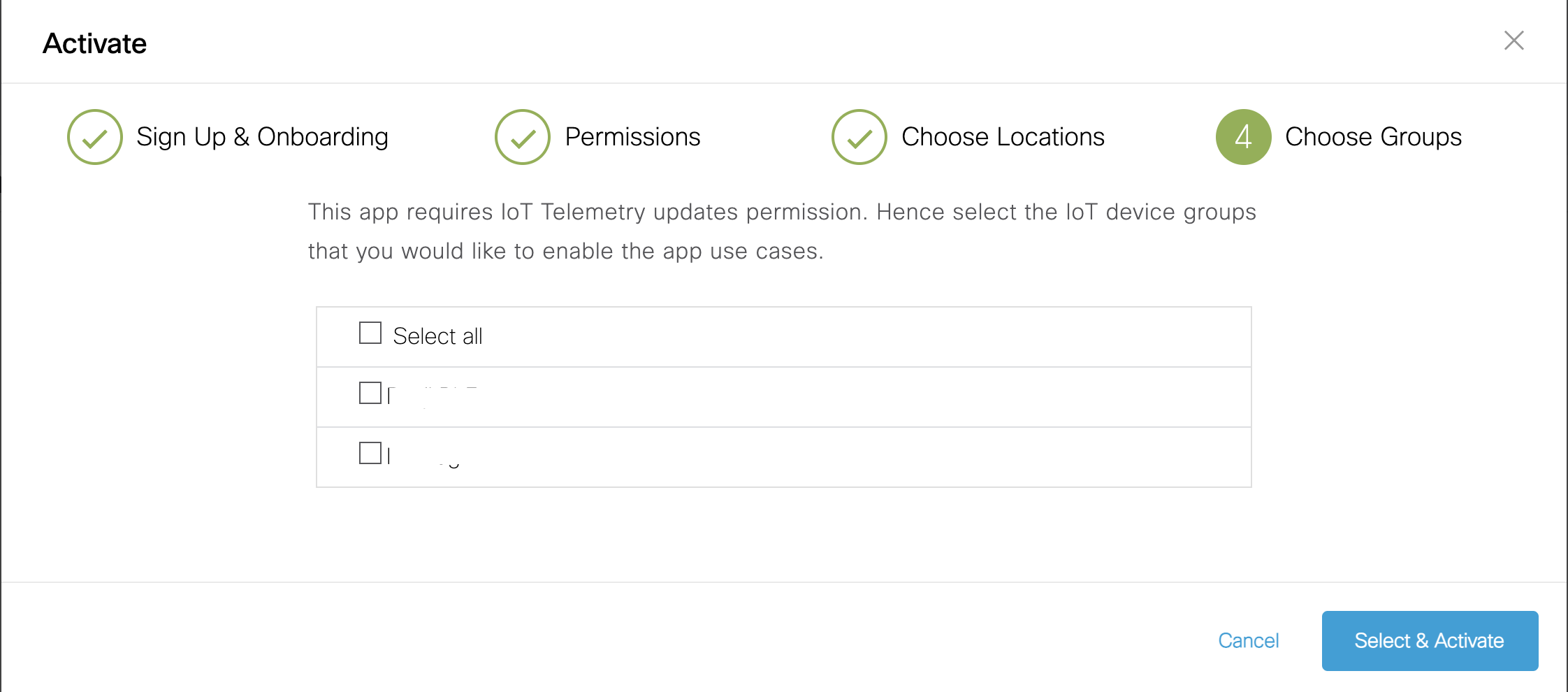Open the Sign Up & Onboarding step label
The image size is (1568, 692).
[x=262, y=137]
